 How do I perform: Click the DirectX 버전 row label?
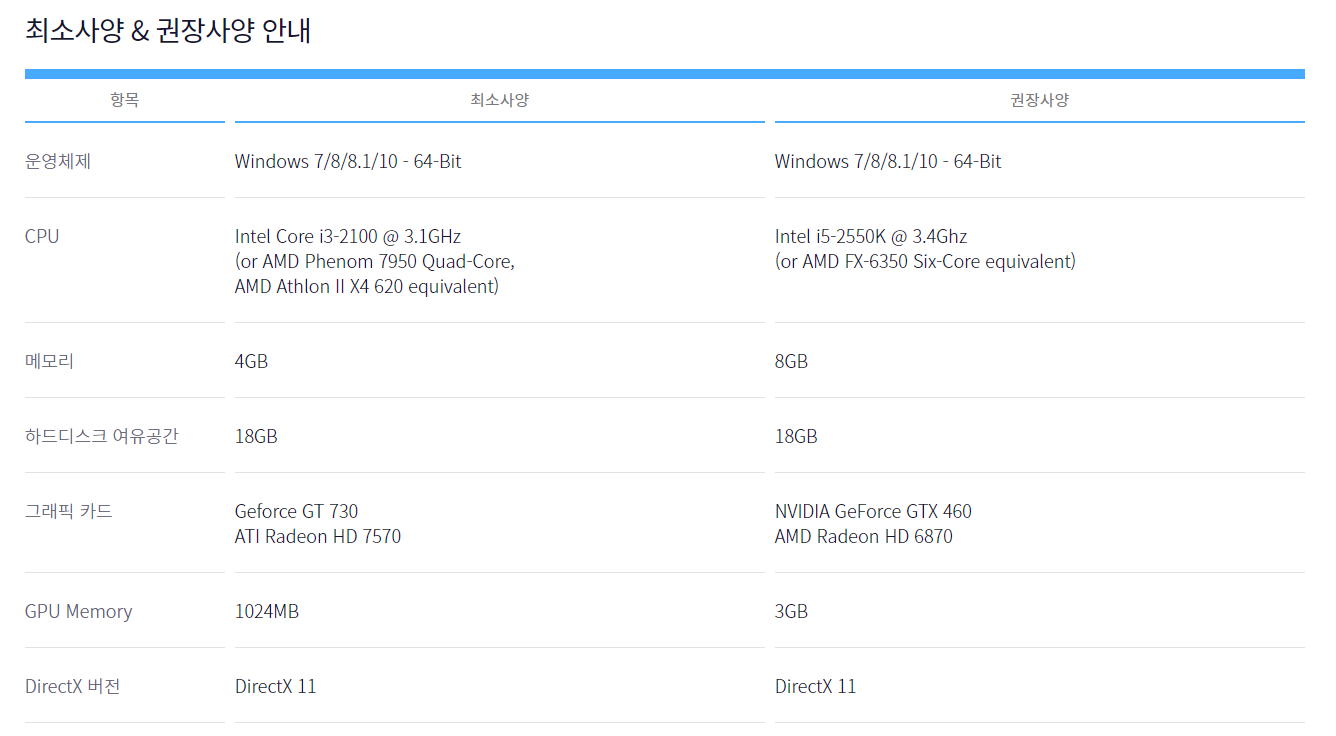[x=73, y=686]
